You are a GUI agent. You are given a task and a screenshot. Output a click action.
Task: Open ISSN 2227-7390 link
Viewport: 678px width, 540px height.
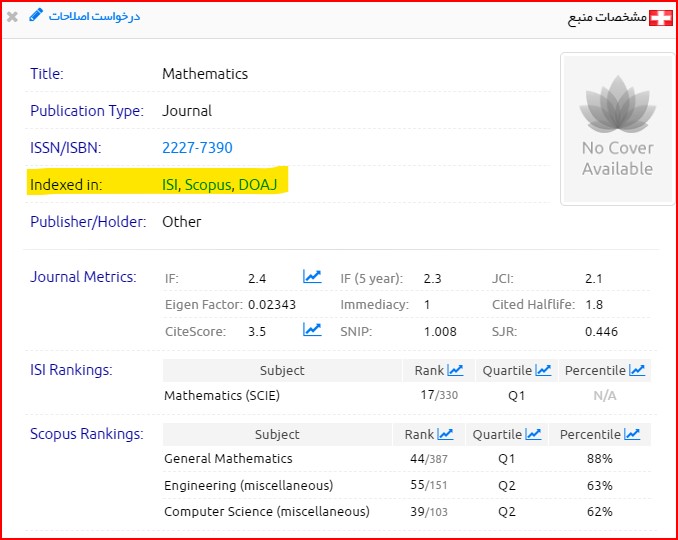pyautogui.click(x=197, y=148)
